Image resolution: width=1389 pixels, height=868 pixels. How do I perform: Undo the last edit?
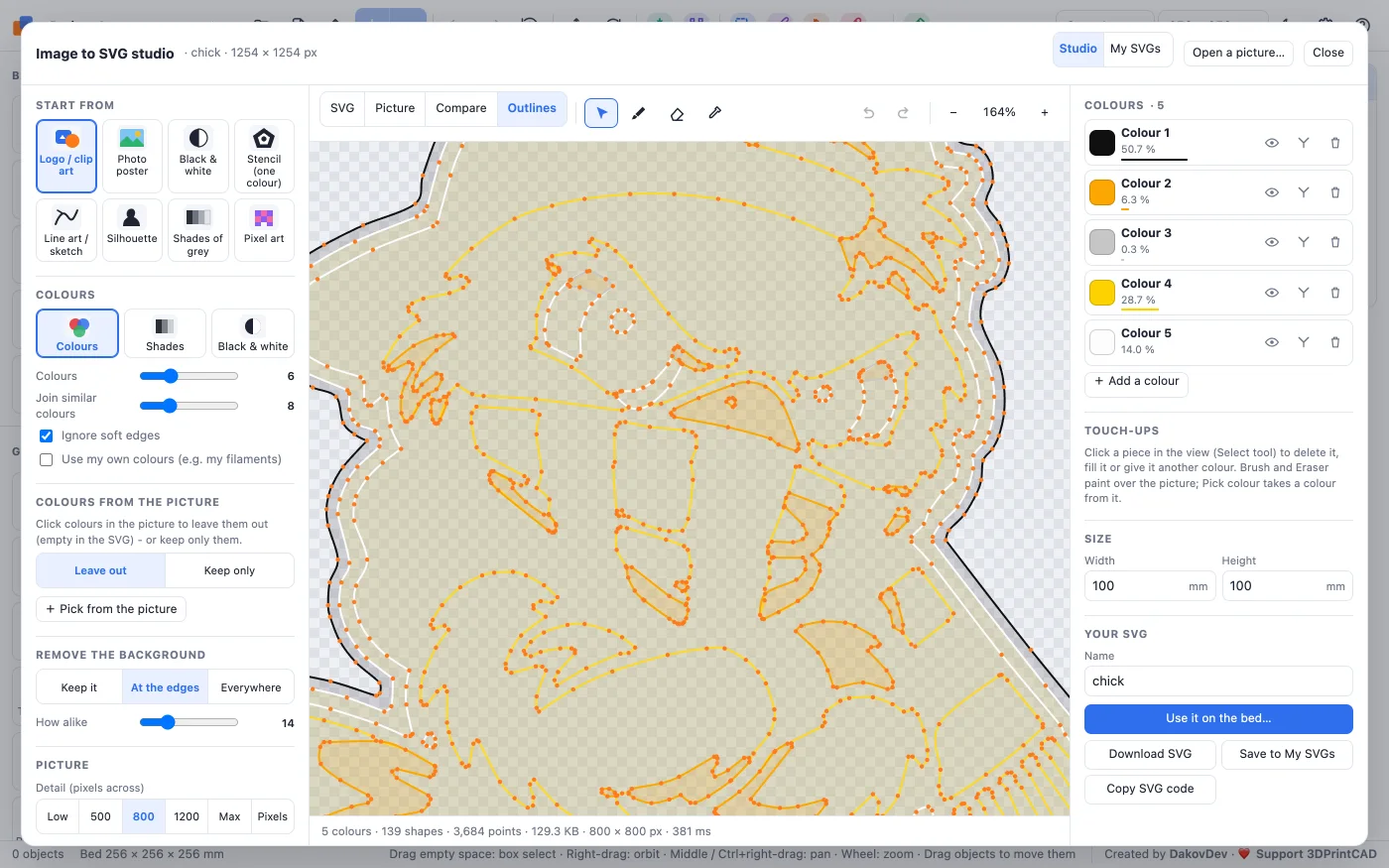pos(869,113)
